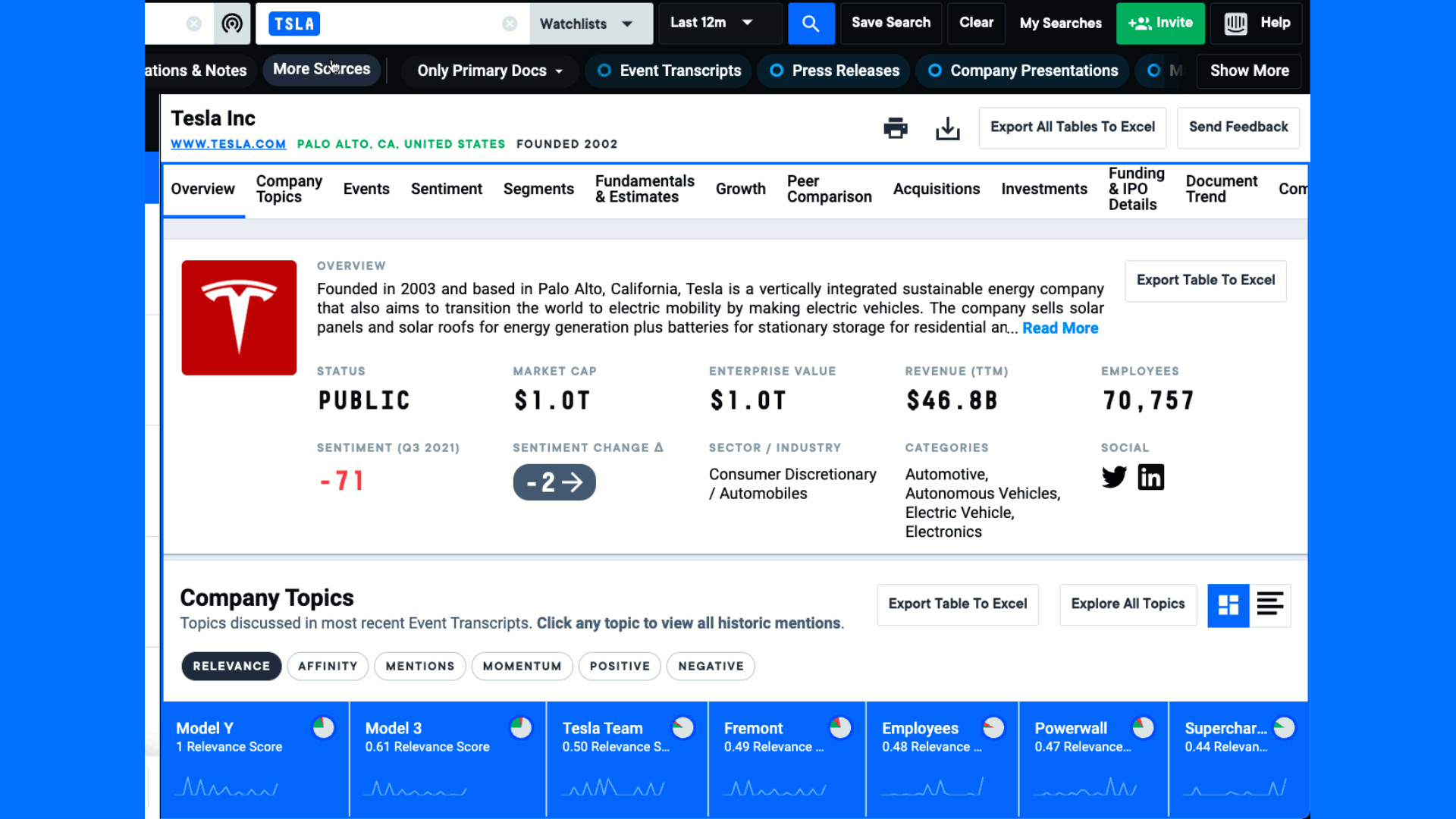Viewport: 1456px width, 819px height.
Task: Click the Save Search button
Action: (891, 24)
